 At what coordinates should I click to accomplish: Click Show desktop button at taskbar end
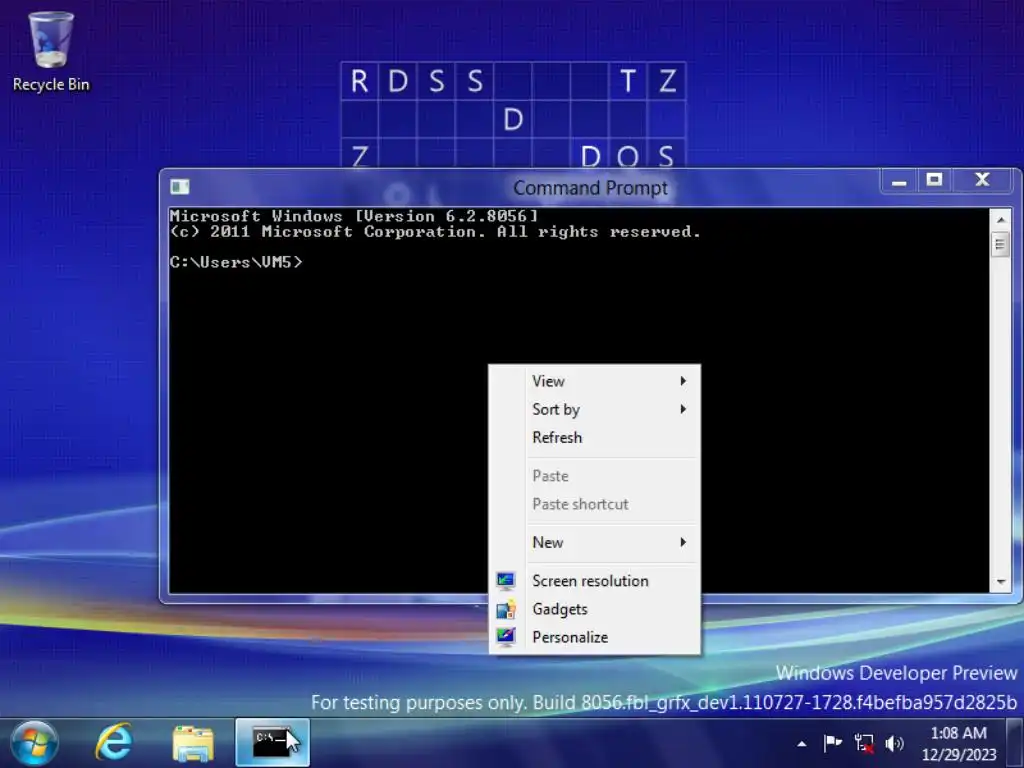[x=1015, y=743]
